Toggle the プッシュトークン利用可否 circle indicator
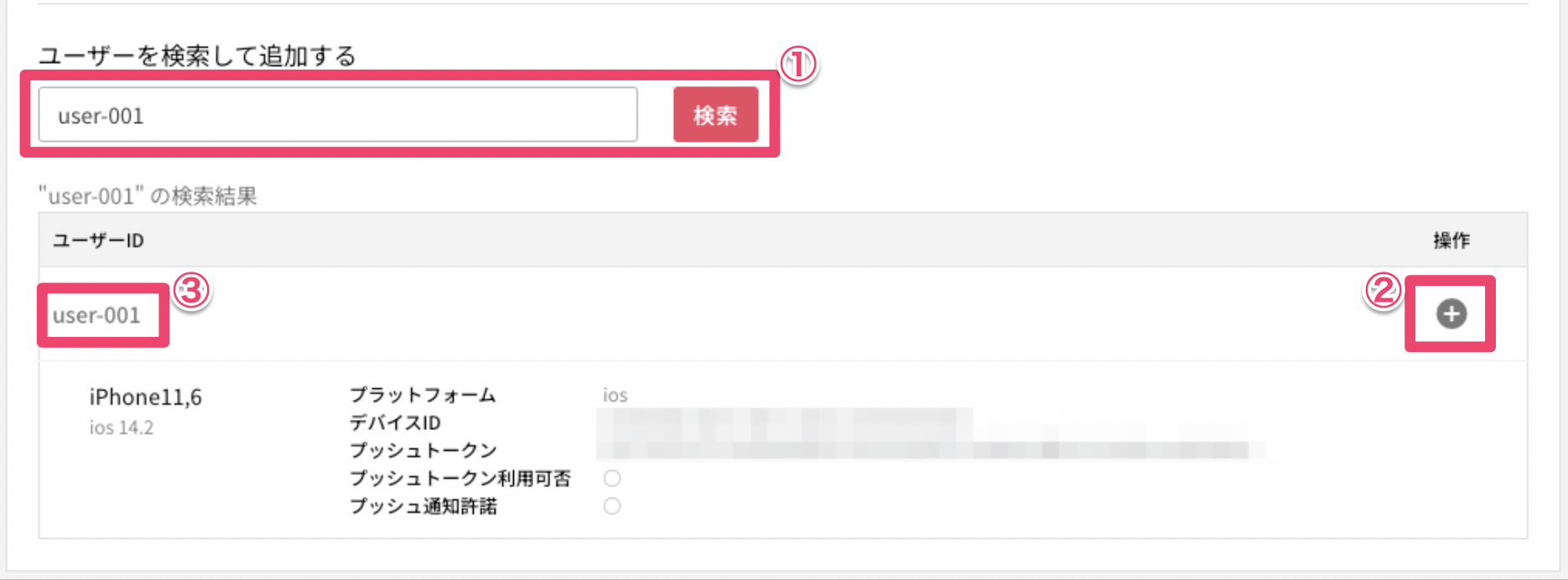1568x580 pixels. (x=612, y=478)
